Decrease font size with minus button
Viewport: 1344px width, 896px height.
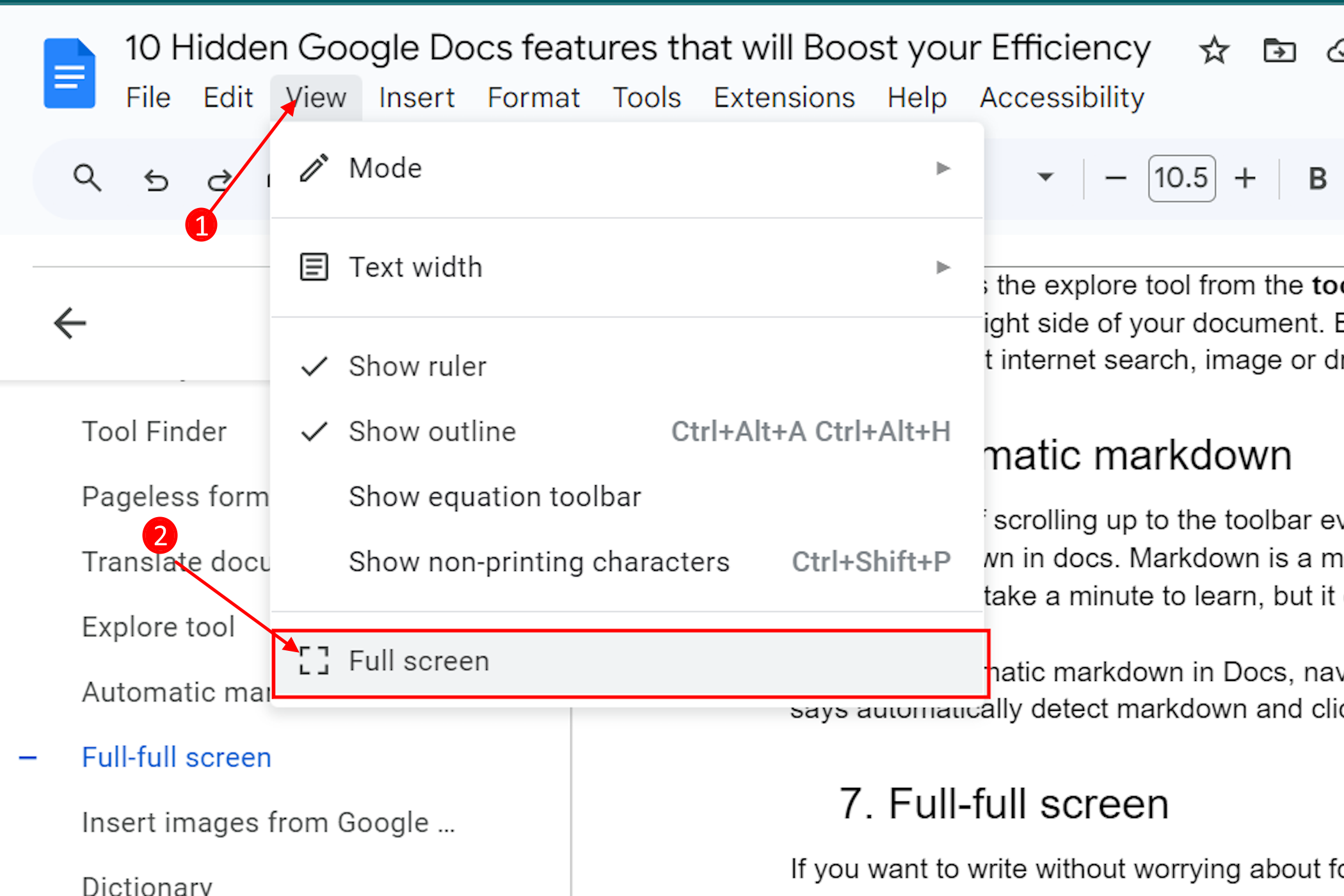1115,179
